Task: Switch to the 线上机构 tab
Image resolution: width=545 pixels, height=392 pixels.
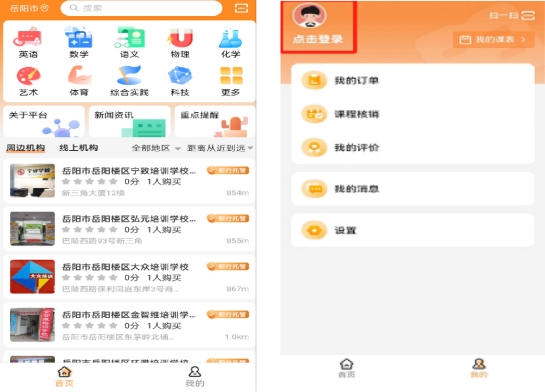Action: (x=79, y=148)
